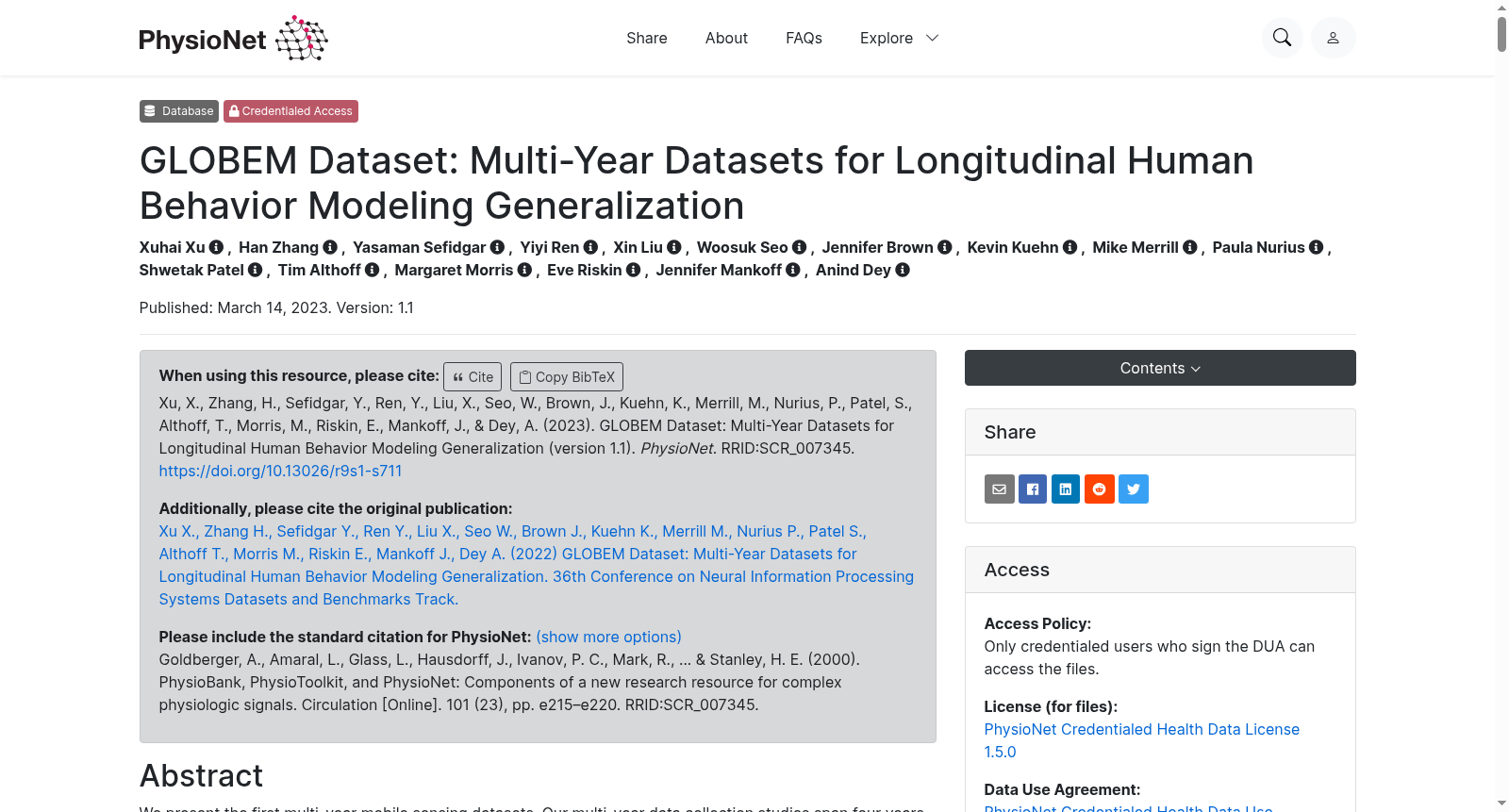This screenshot has width=1509, height=812.
Task: Show info for author Yiyi Ren
Action: click(590, 247)
